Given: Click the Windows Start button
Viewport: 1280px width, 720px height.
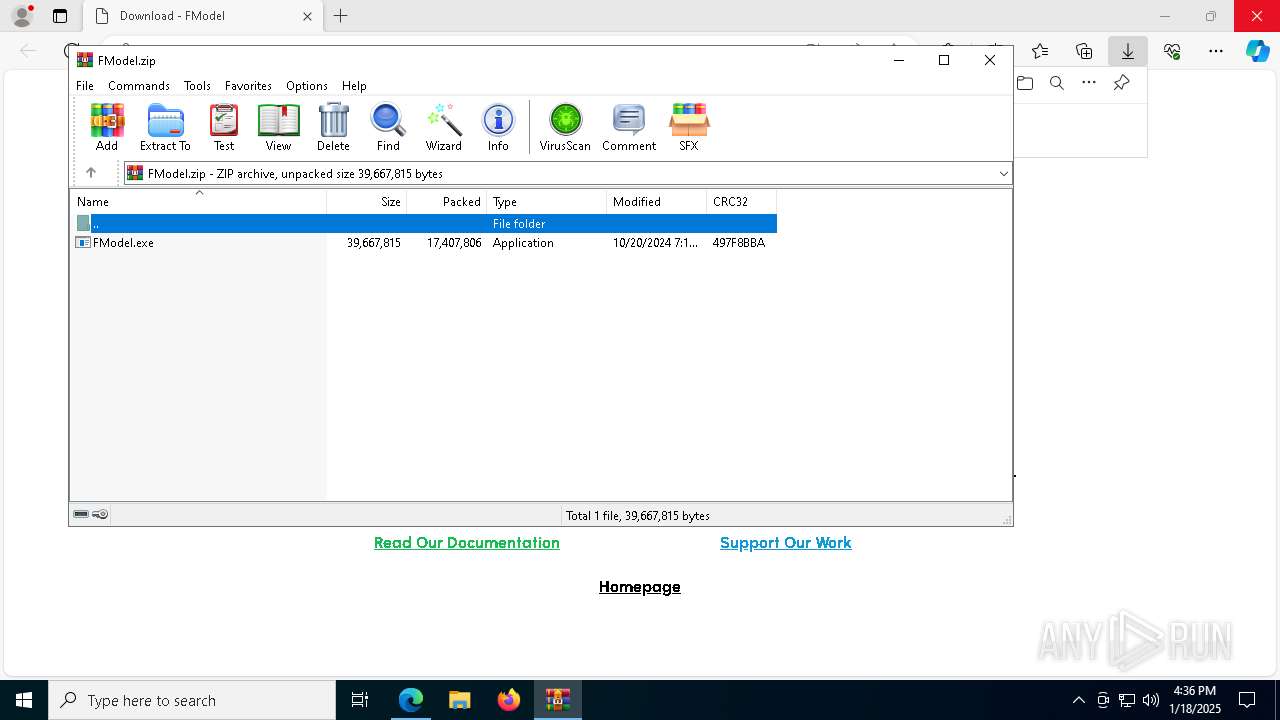Looking at the screenshot, I should click(x=24, y=700).
